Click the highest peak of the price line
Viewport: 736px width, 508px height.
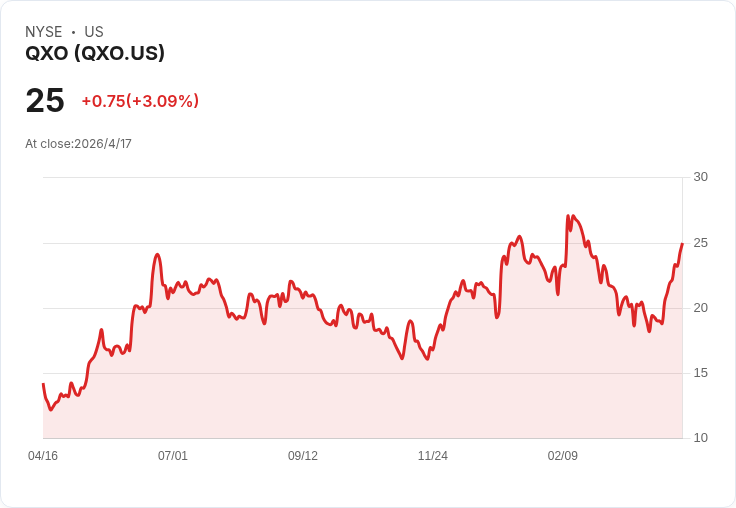coord(568,216)
